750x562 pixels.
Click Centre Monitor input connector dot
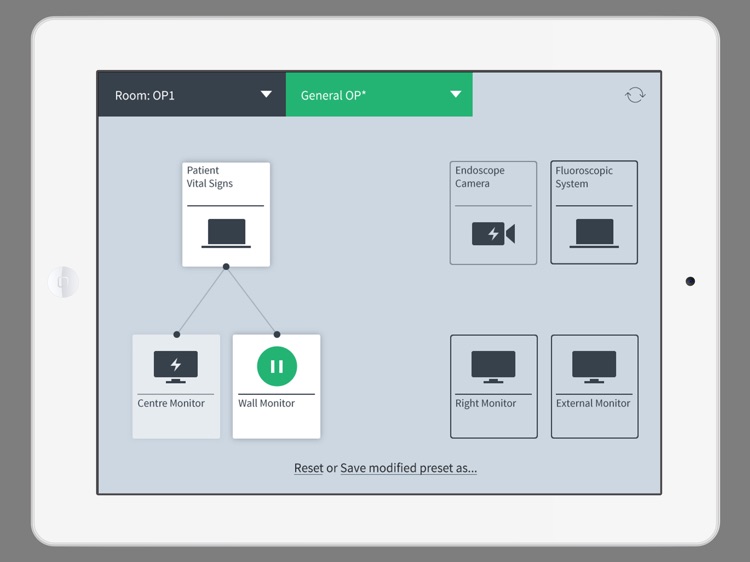tap(176, 334)
